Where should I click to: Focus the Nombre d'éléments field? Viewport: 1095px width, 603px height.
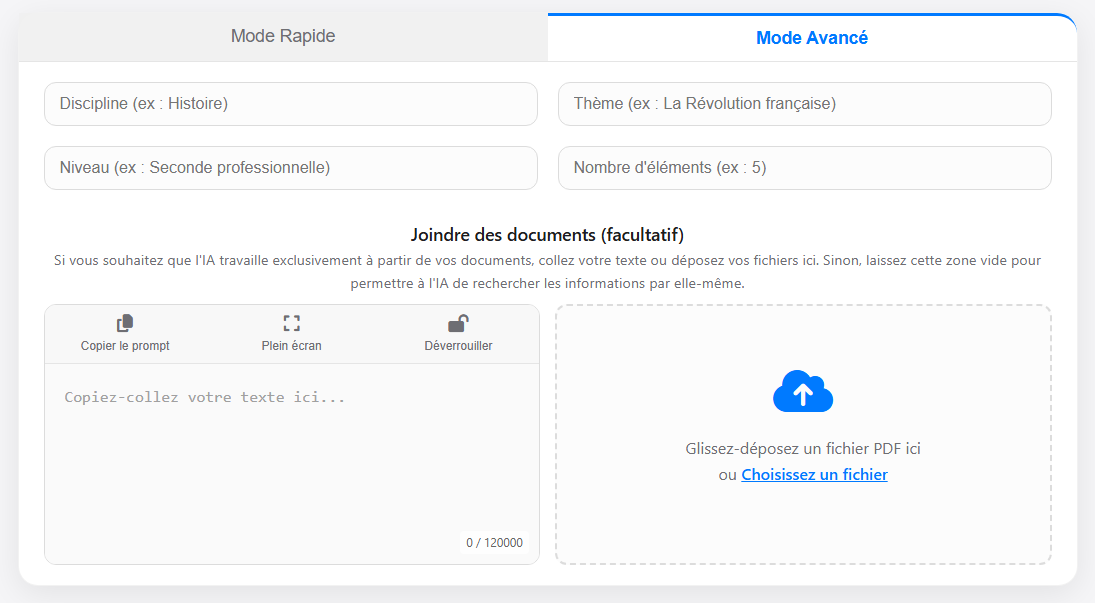click(804, 168)
